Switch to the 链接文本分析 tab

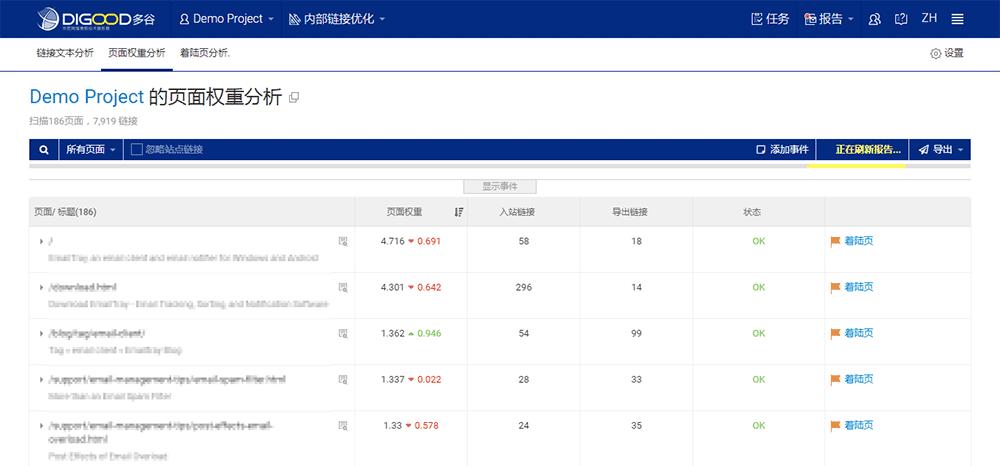point(65,53)
